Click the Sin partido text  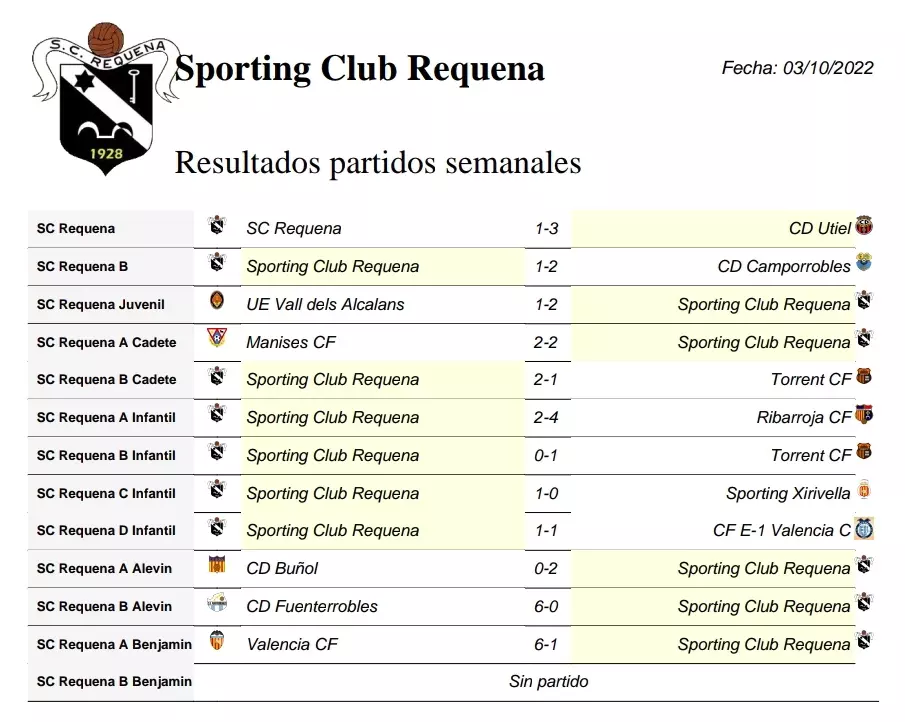click(x=549, y=682)
